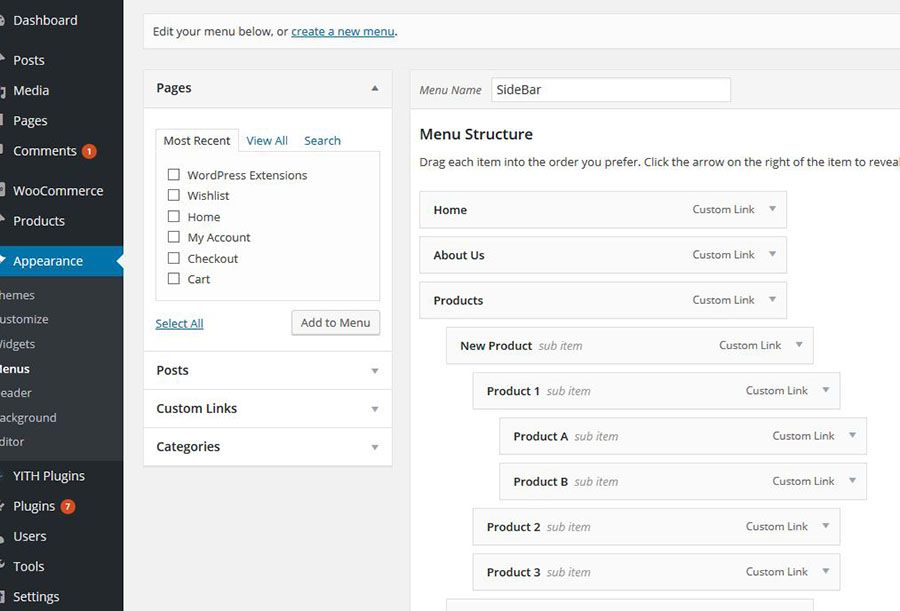Enable the Checkout page checkbox
Screen dimensions: 900x611
(x=174, y=258)
